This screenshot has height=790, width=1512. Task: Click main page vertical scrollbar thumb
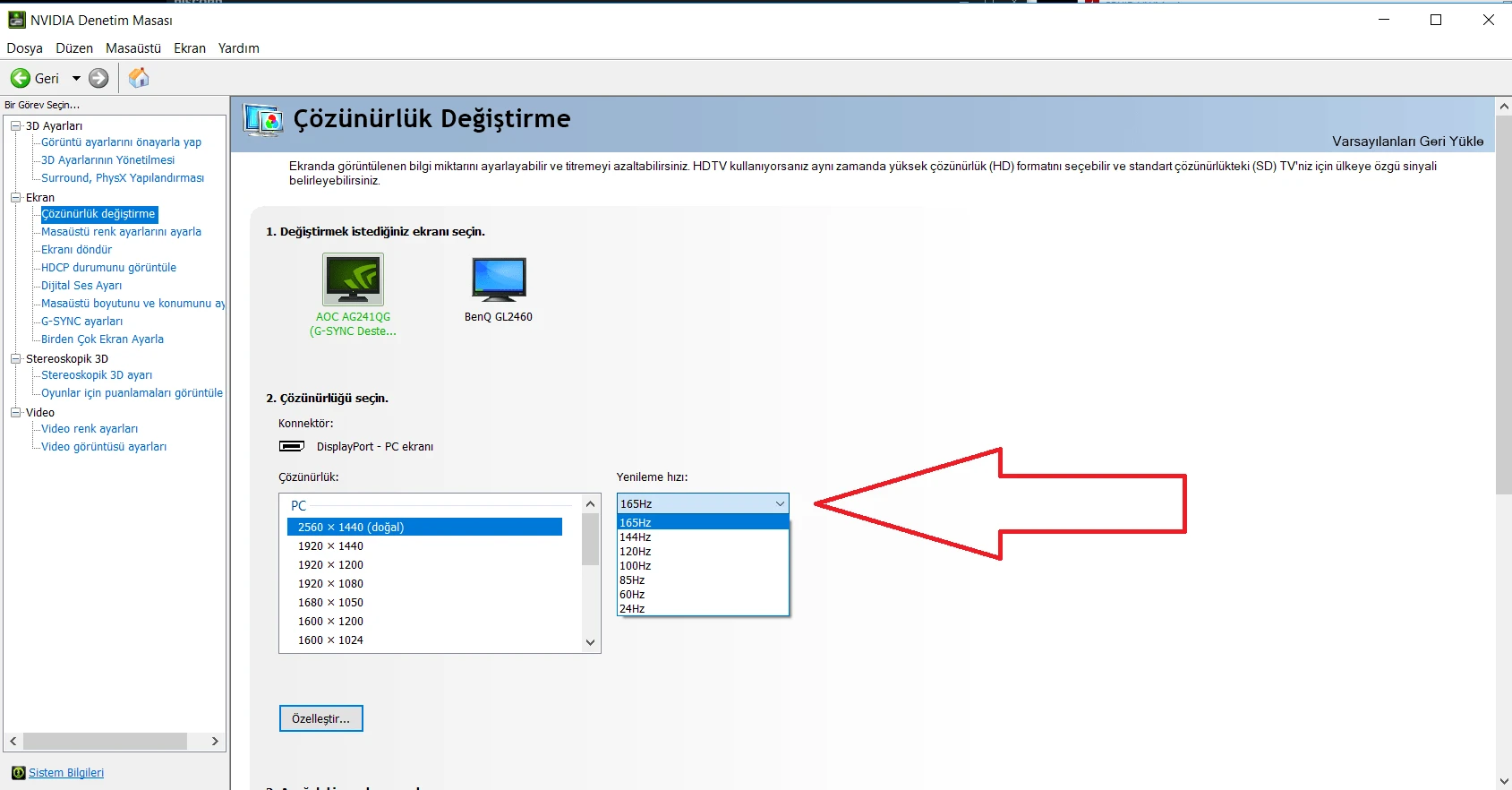[x=1504, y=305]
